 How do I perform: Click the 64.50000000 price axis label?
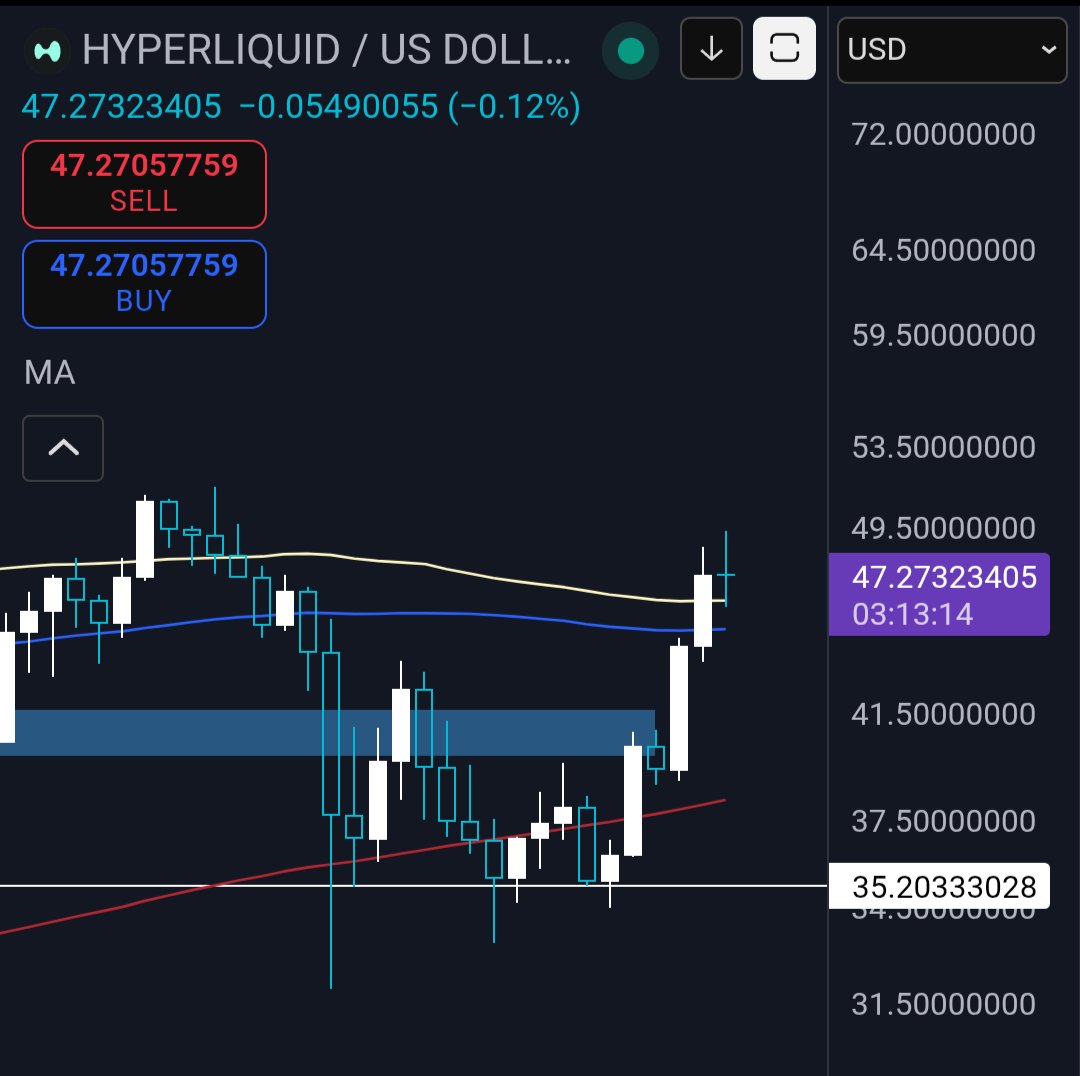[943, 250]
